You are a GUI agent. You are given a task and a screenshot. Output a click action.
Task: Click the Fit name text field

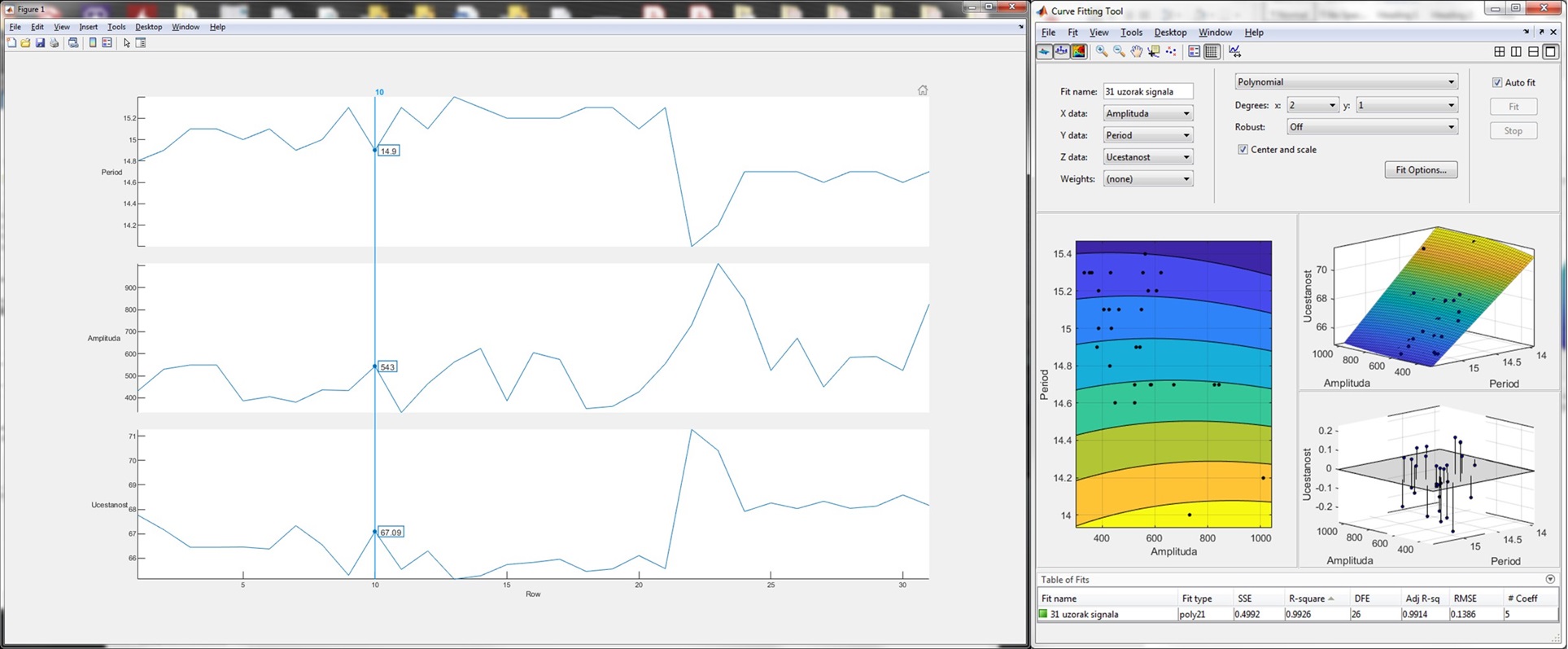(x=1147, y=92)
